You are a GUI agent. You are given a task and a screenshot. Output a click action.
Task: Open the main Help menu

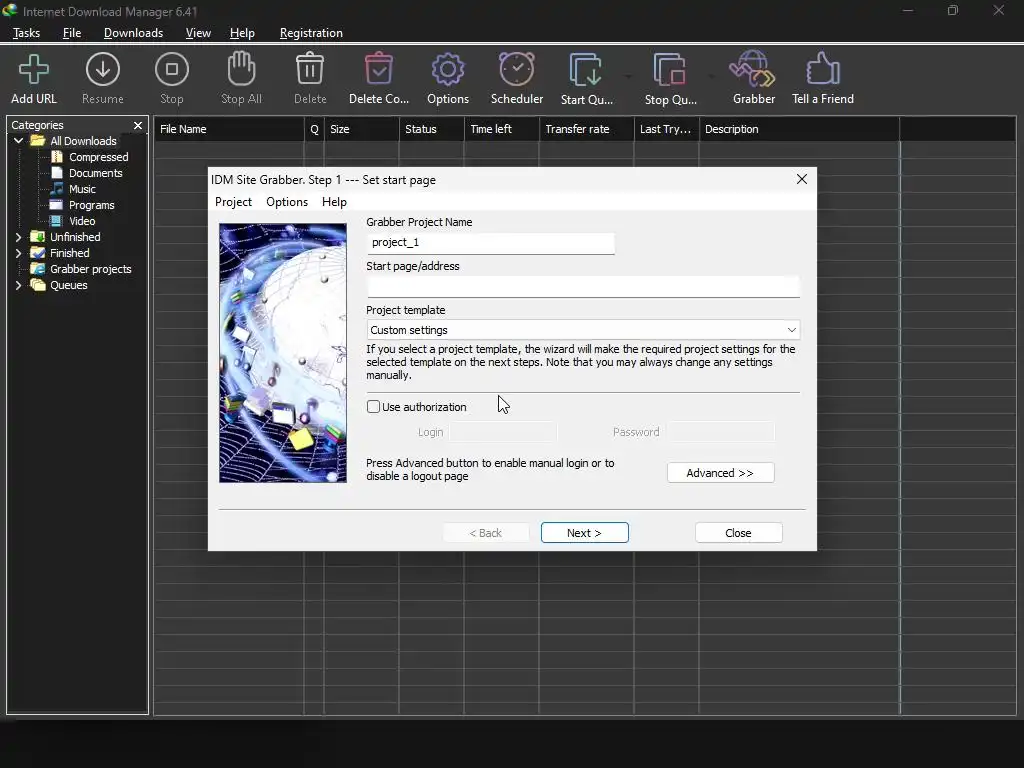(242, 33)
